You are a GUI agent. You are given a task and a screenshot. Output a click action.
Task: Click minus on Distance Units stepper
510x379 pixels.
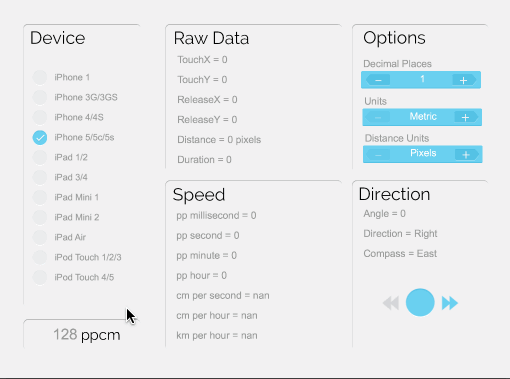tap(378, 155)
